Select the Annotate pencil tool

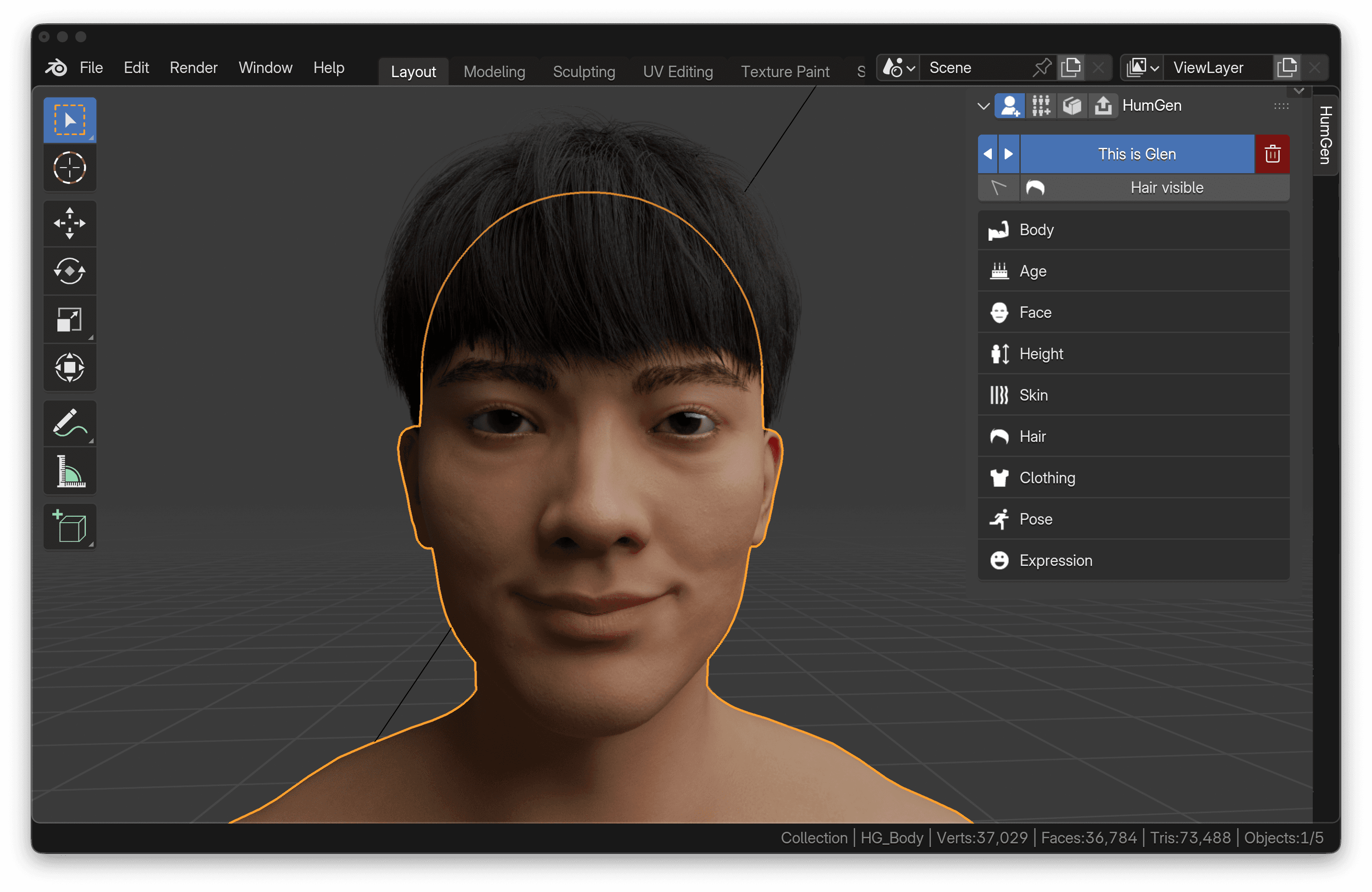pos(70,424)
